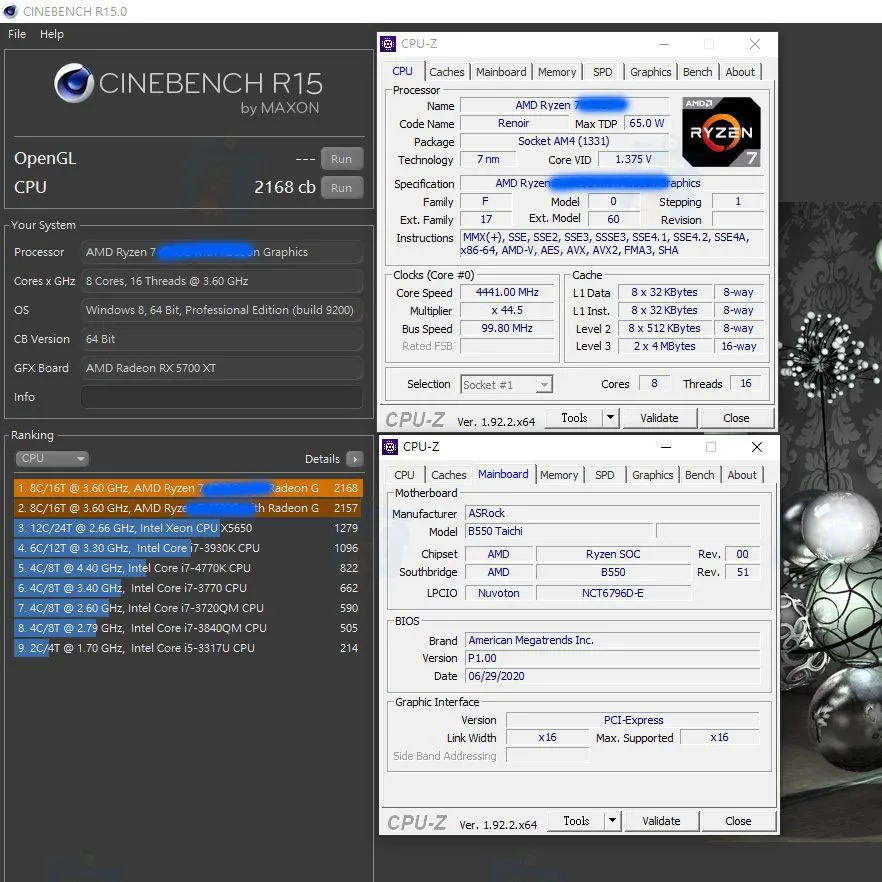Screen dimensions: 882x882
Task: Select the Intel Xeon X5650 ranking row
Action: coord(188,528)
